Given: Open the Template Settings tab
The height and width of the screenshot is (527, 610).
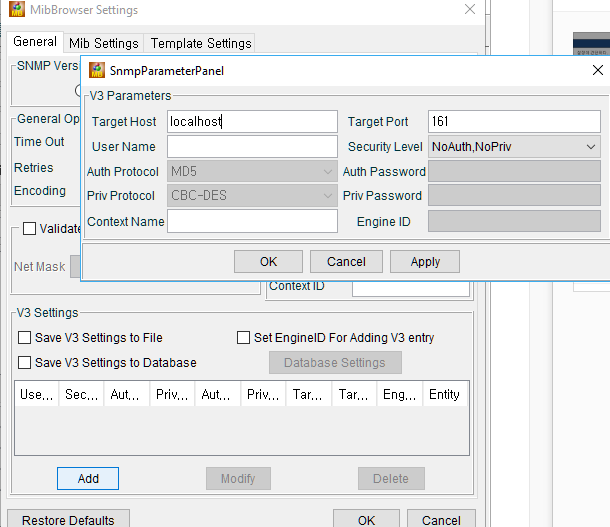Looking at the screenshot, I should (201, 43).
